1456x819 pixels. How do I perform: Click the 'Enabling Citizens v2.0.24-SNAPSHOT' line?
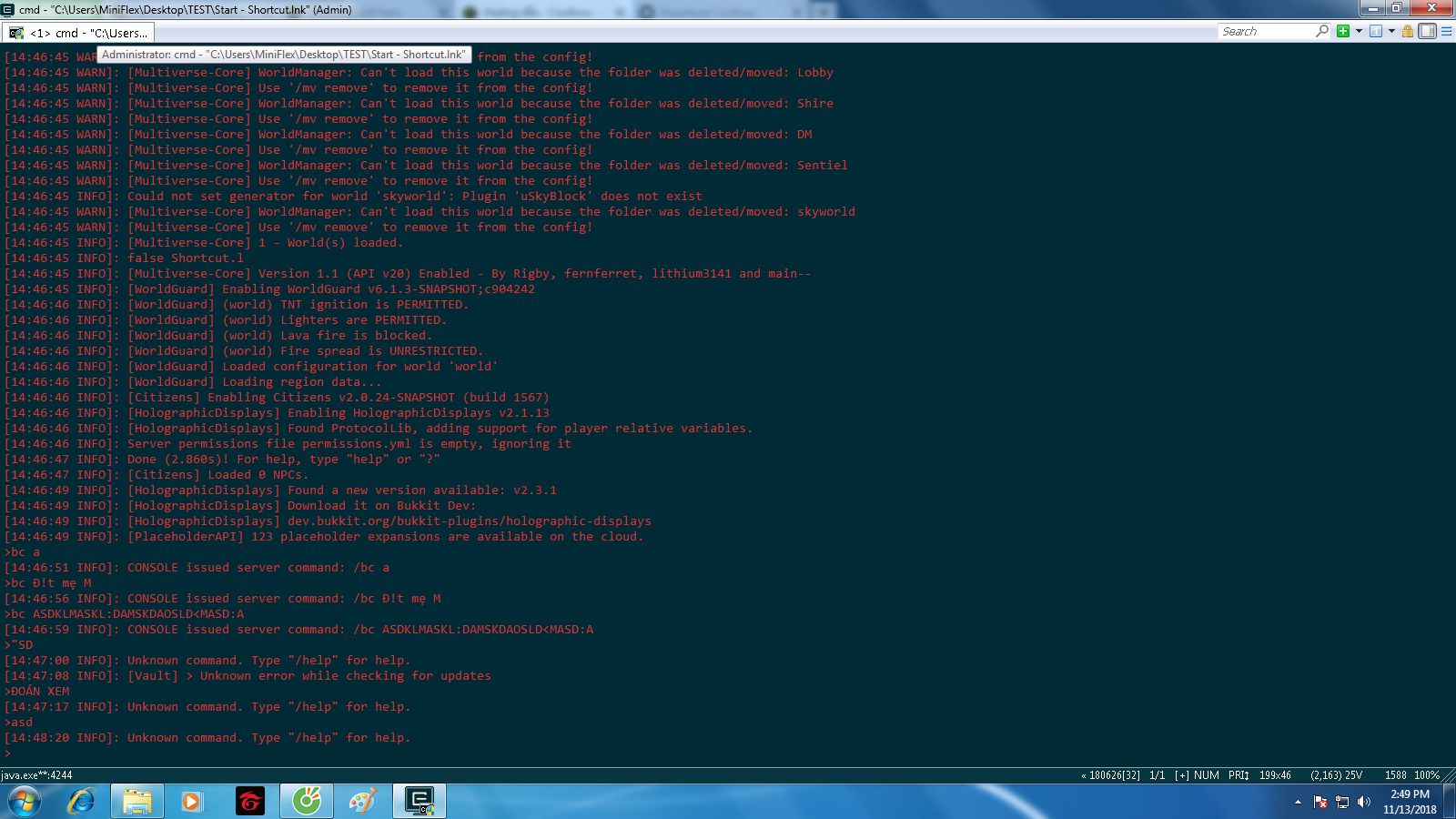pos(278,398)
